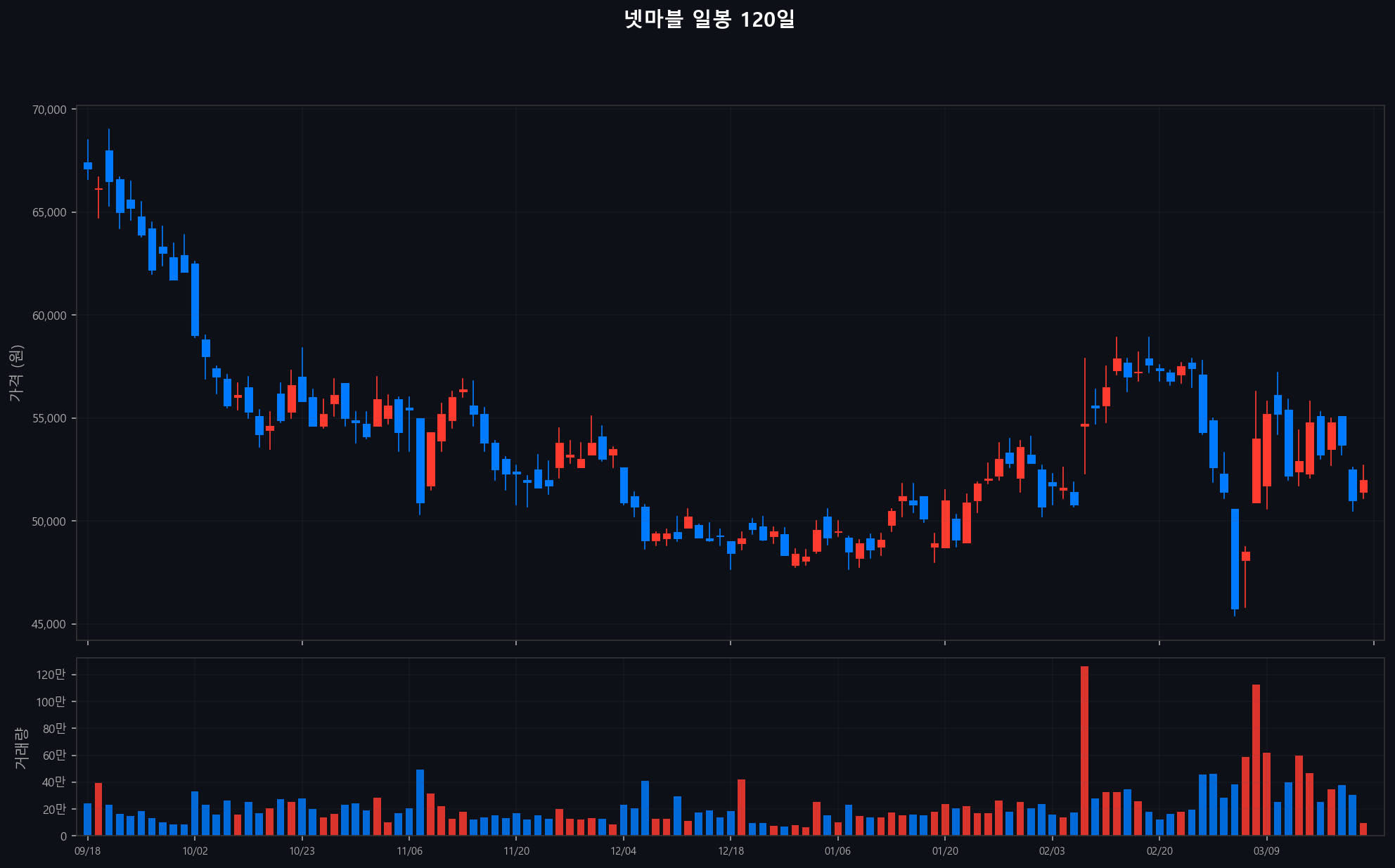Click the 03/09 date label
Image resolution: width=1395 pixels, height=868 pixels.
(1266, 851)
